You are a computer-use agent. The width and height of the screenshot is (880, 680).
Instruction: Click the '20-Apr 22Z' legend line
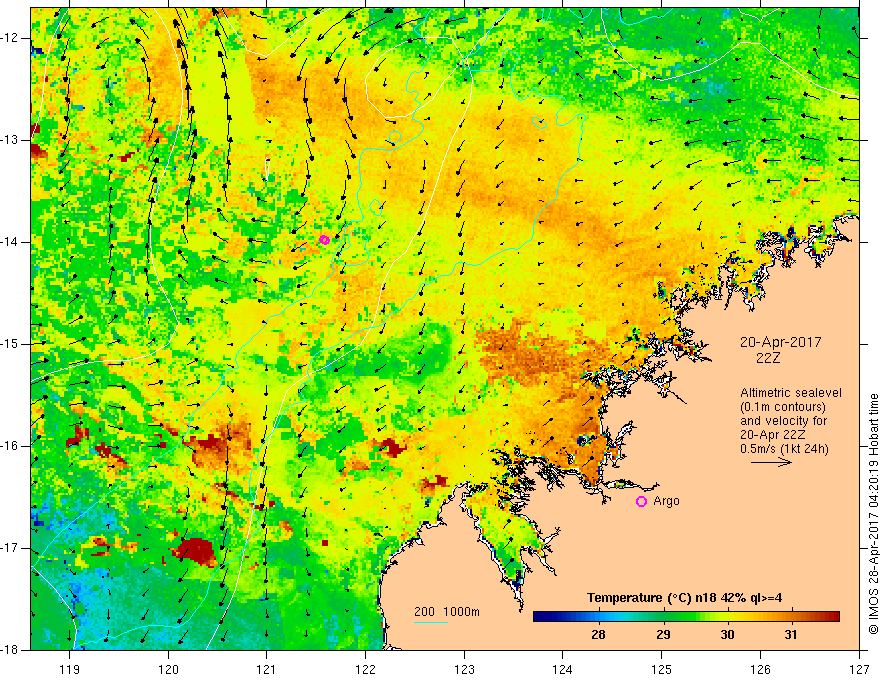point(772,435)
